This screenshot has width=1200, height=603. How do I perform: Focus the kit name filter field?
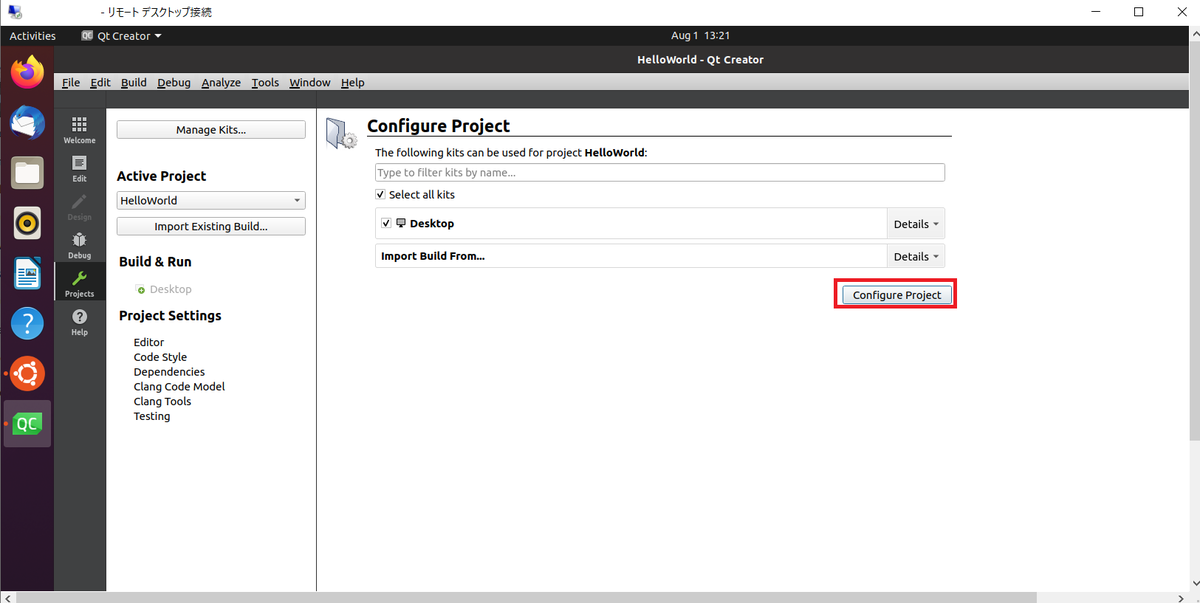point(660,173)
